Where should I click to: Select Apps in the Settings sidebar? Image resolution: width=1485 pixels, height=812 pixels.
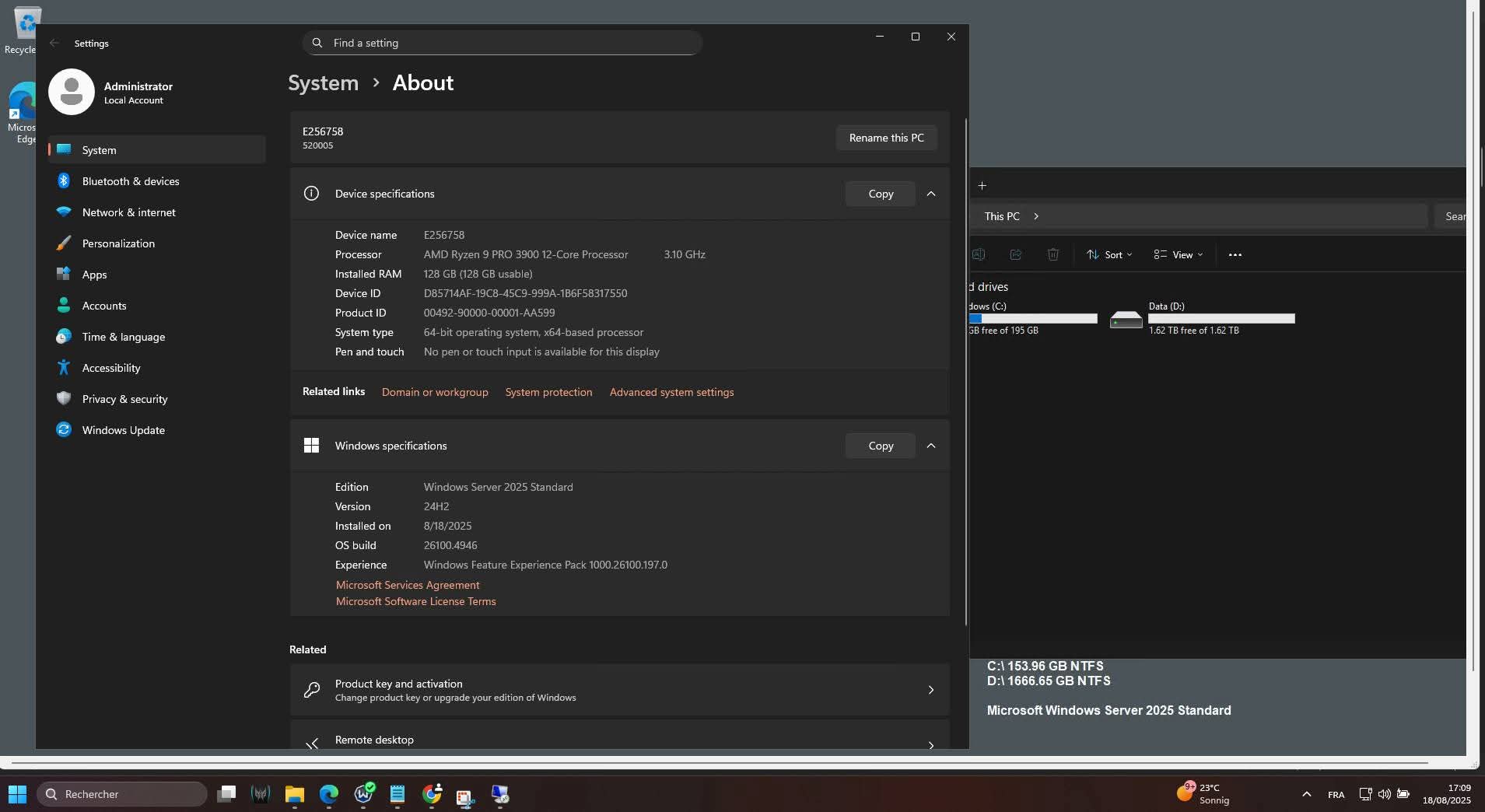pos(156,275)
